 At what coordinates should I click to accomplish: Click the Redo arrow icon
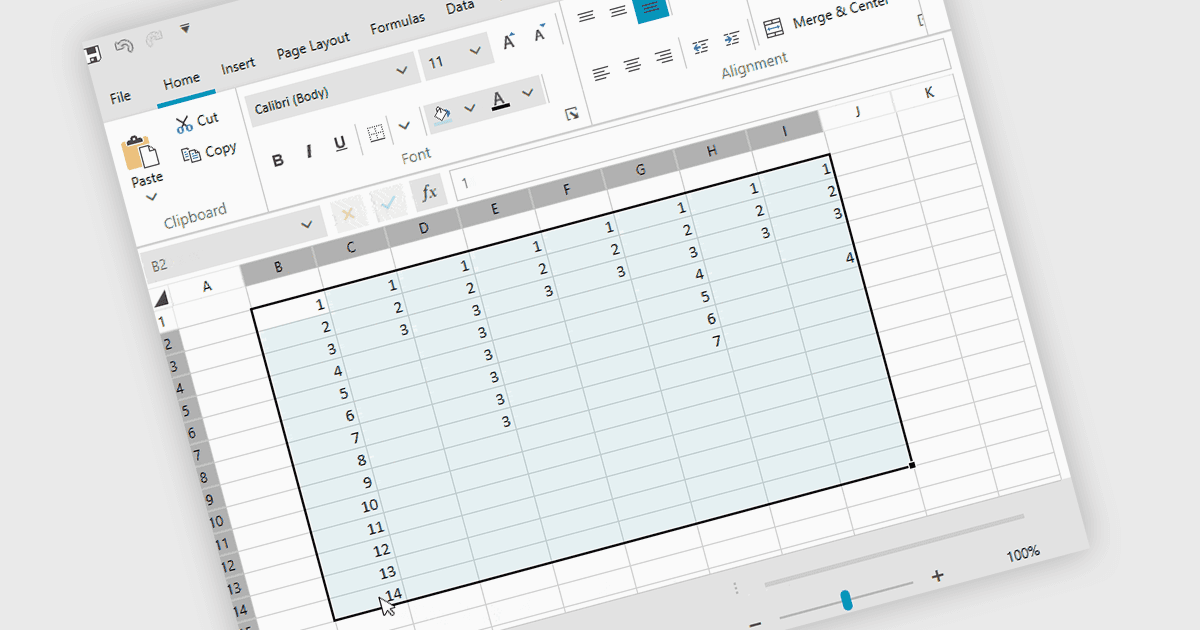[154, 39]
